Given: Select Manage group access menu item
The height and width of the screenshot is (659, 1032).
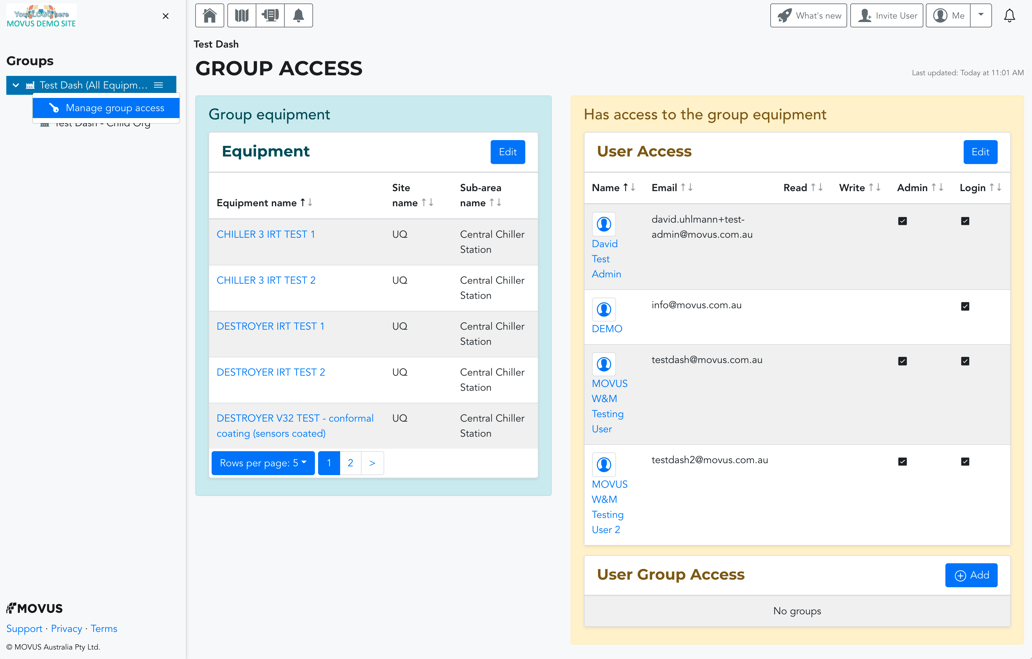Looking at the screenshot, I should (106, 108).
